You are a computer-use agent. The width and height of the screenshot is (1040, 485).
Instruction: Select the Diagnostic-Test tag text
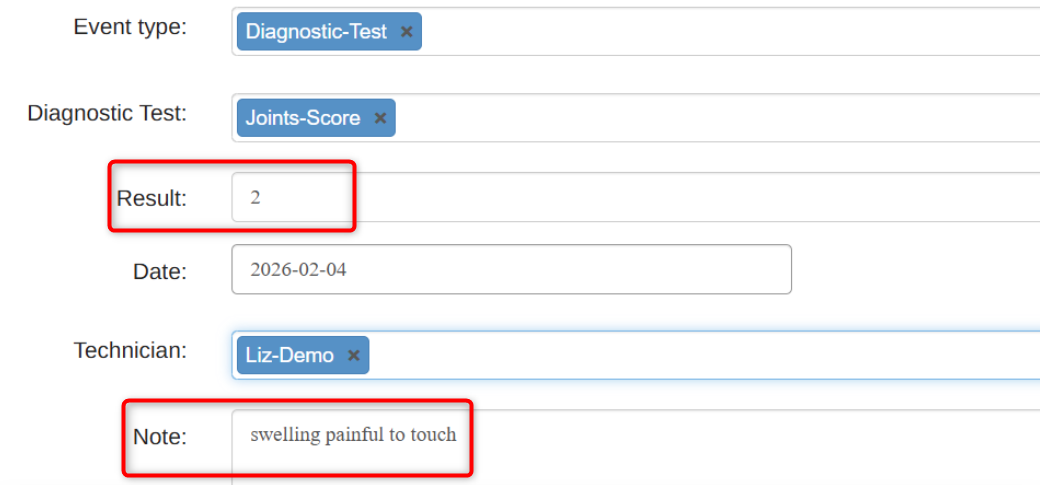pos(316,32)
